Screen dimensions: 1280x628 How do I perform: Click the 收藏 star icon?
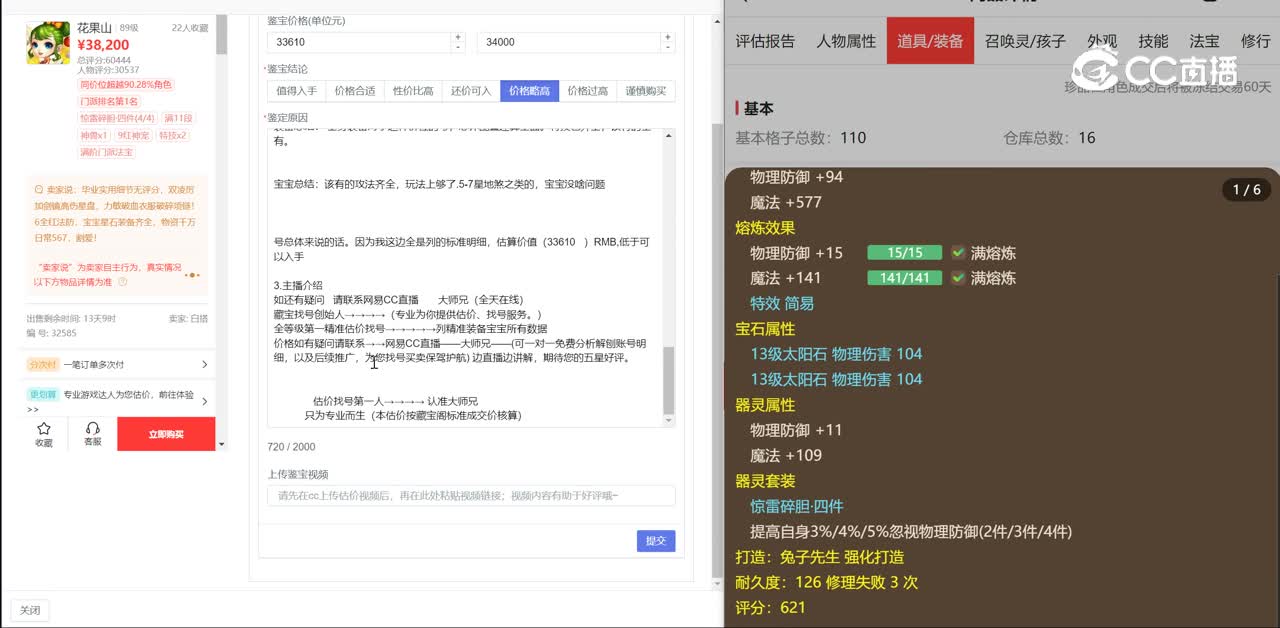point(44,429)
